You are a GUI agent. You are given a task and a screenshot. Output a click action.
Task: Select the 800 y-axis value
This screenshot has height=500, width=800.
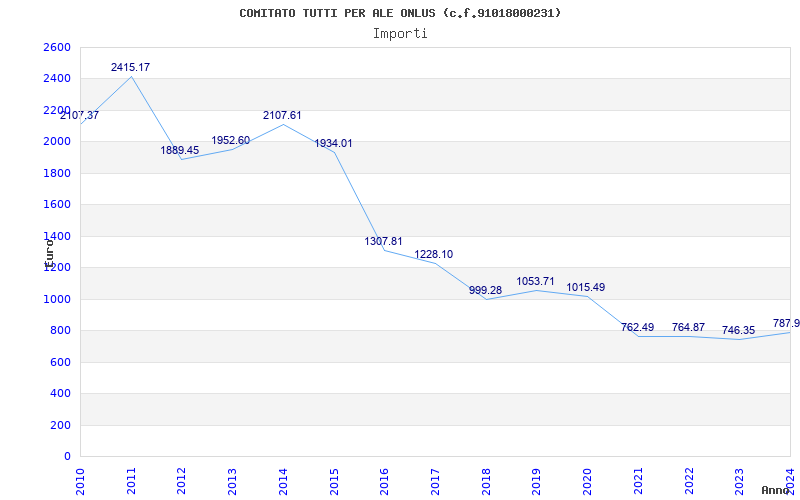pyautogui.click(x=60, y=330)
